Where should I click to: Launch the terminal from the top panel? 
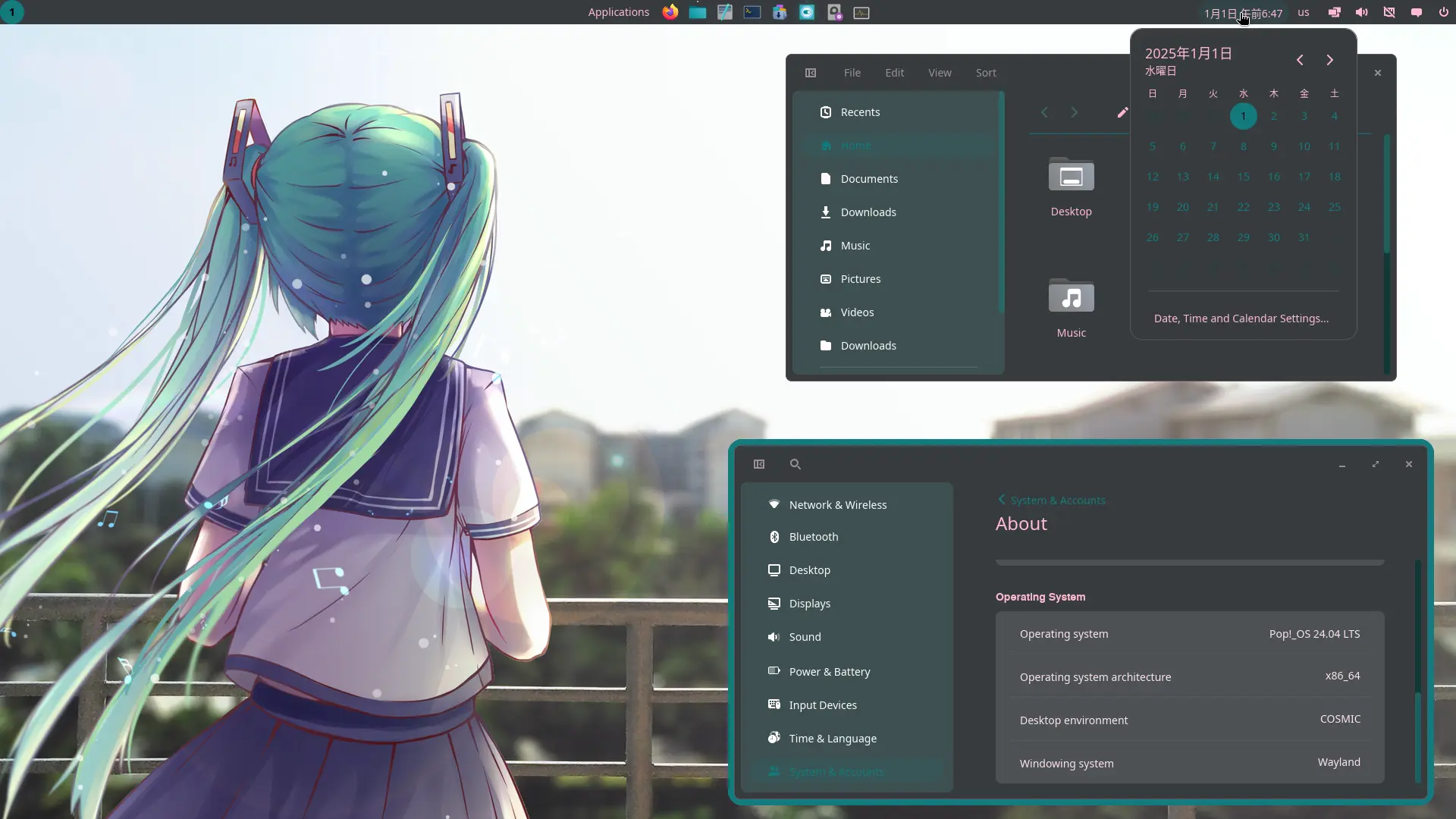752,12
